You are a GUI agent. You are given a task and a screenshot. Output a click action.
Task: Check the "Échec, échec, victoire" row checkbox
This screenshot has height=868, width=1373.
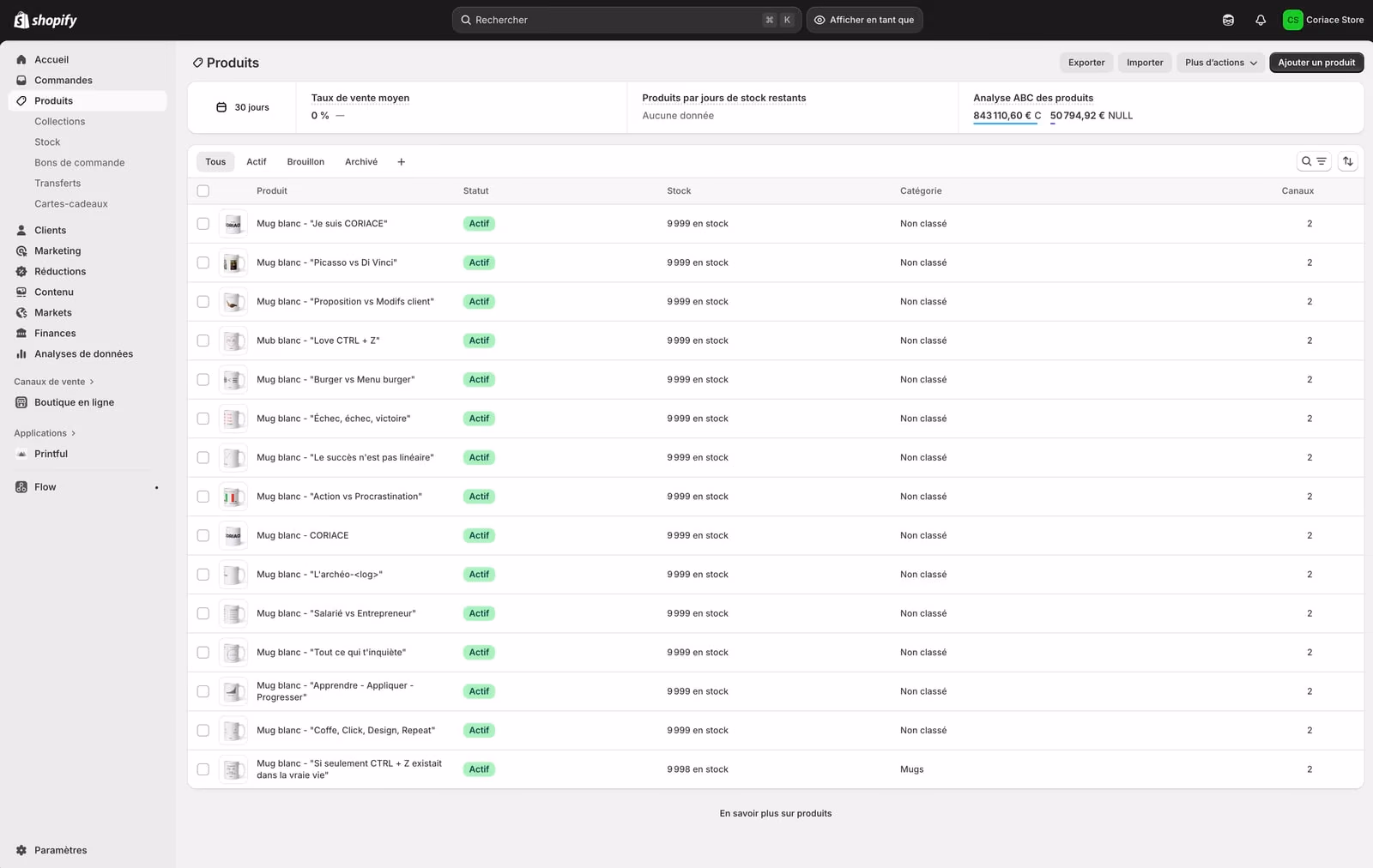tap(203, 419)
